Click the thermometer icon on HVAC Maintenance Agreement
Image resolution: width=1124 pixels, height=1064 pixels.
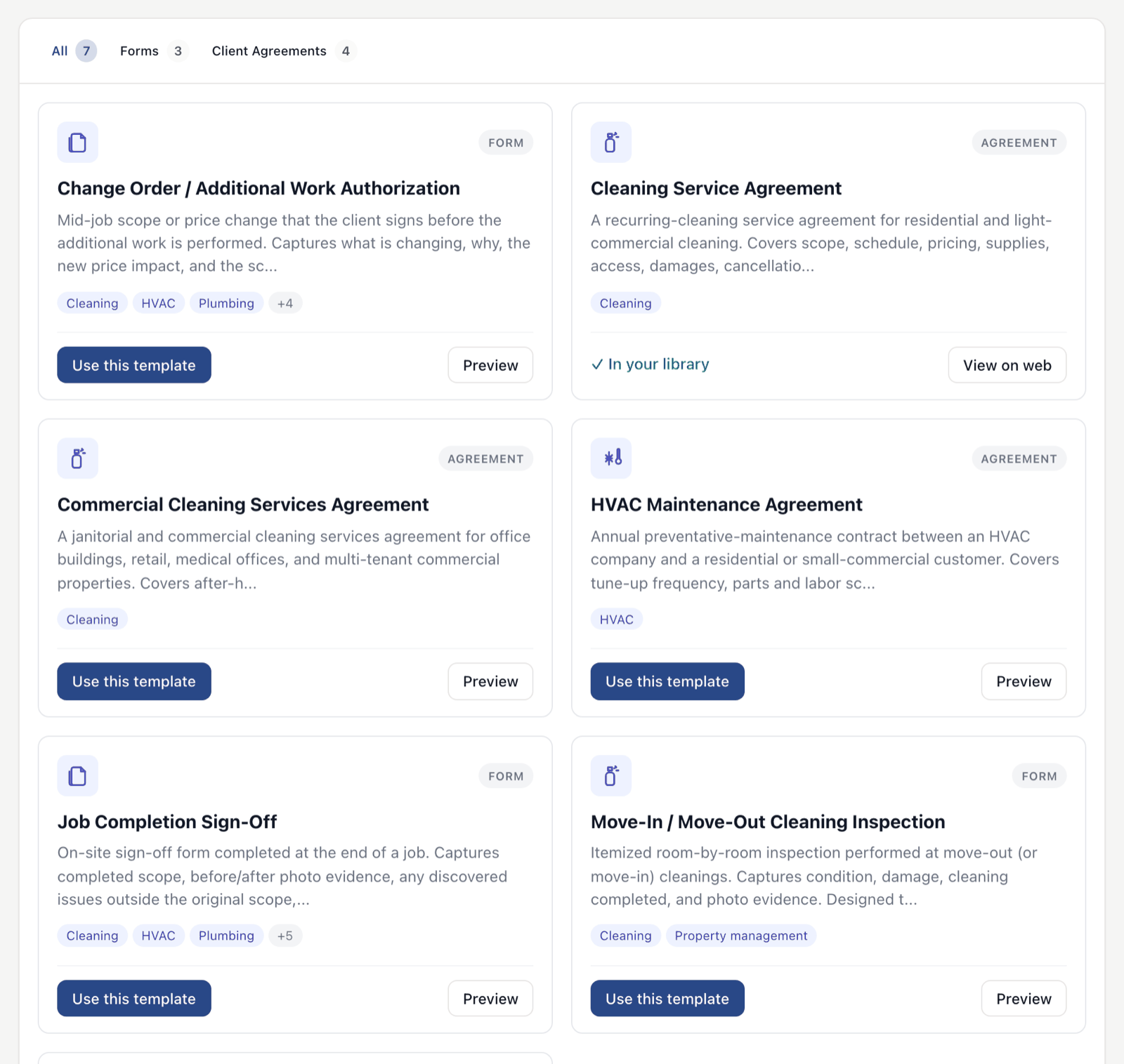[611, 459]
